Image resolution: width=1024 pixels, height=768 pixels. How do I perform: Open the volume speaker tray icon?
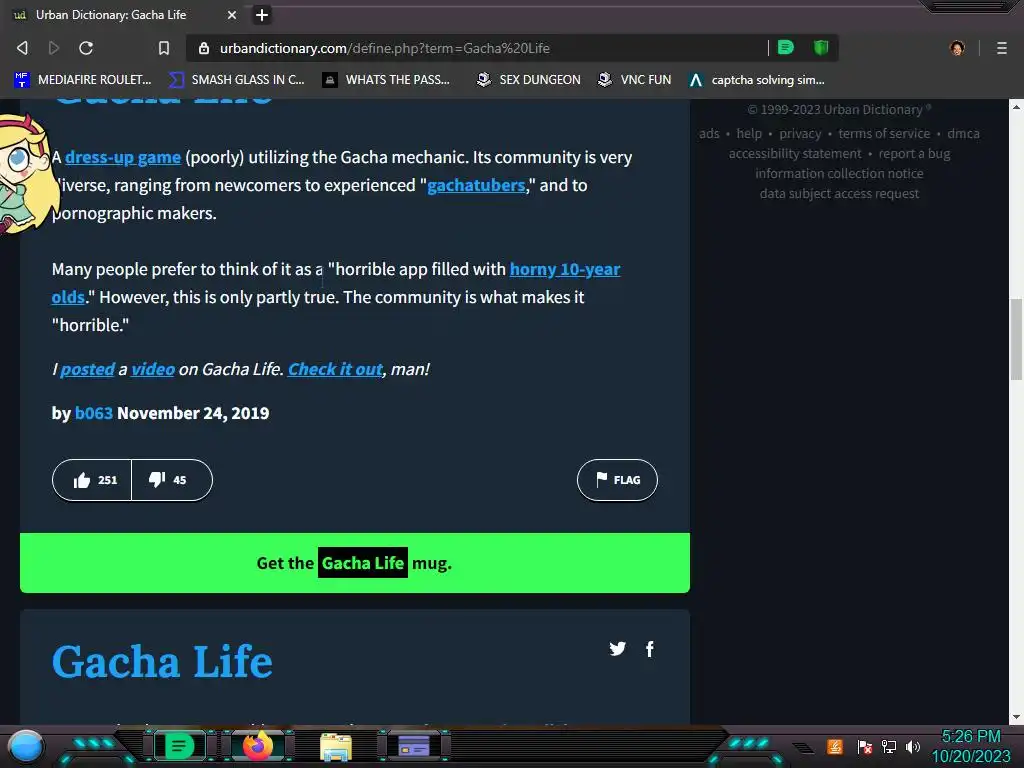pos(913,746)
